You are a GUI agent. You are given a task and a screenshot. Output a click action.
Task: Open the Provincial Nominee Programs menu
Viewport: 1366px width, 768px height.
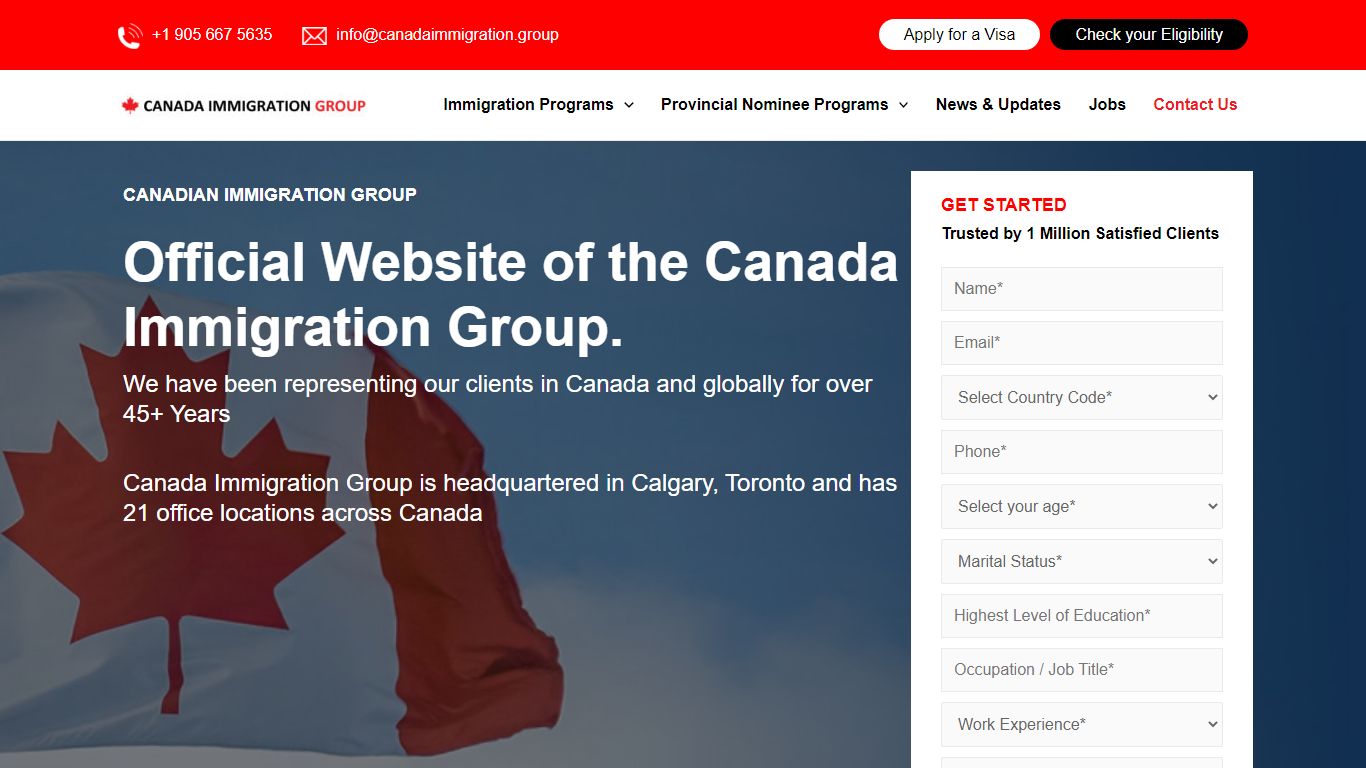pos(774,104)
